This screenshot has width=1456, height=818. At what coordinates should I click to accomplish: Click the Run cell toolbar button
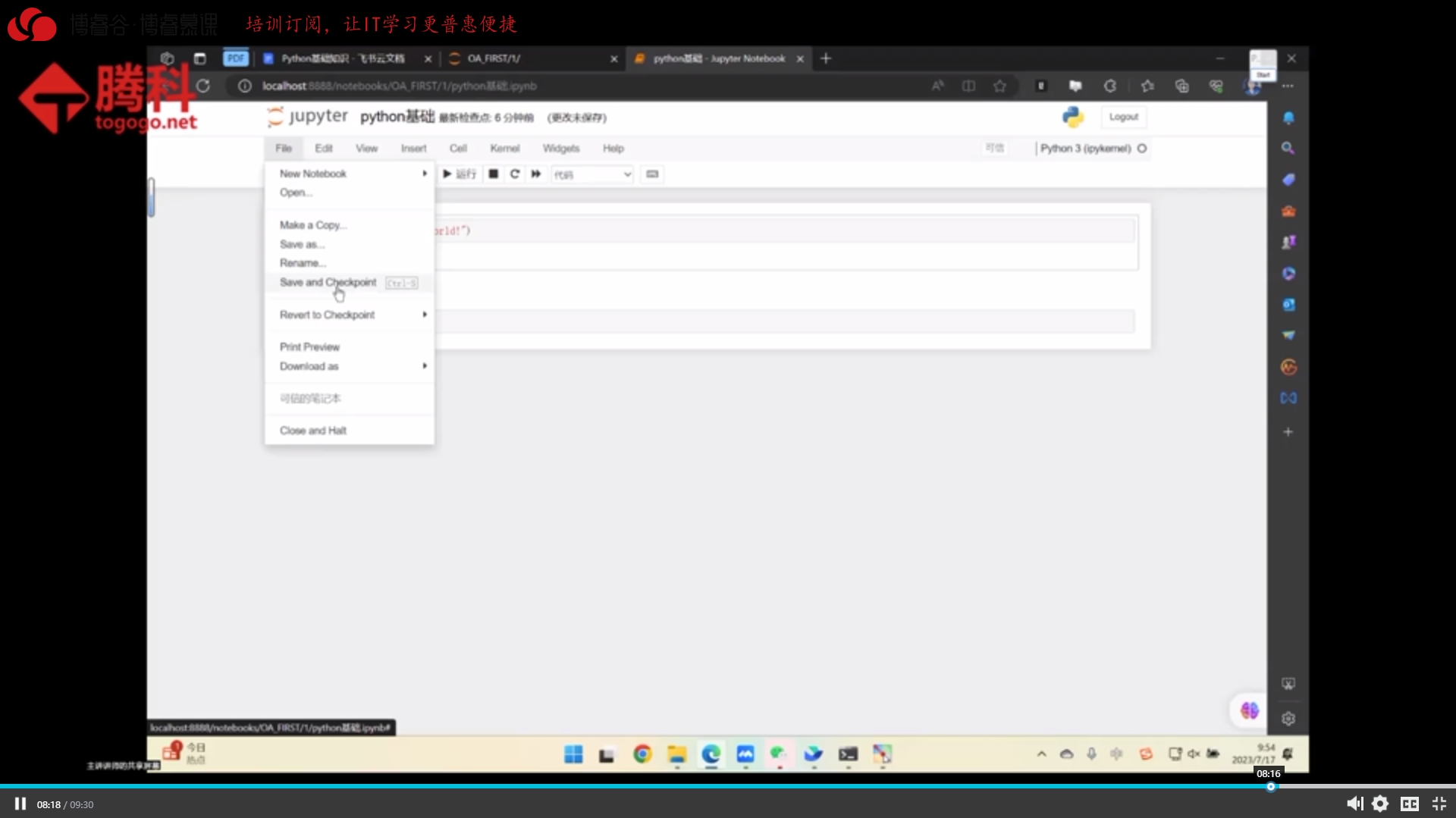tap(460, 174)
